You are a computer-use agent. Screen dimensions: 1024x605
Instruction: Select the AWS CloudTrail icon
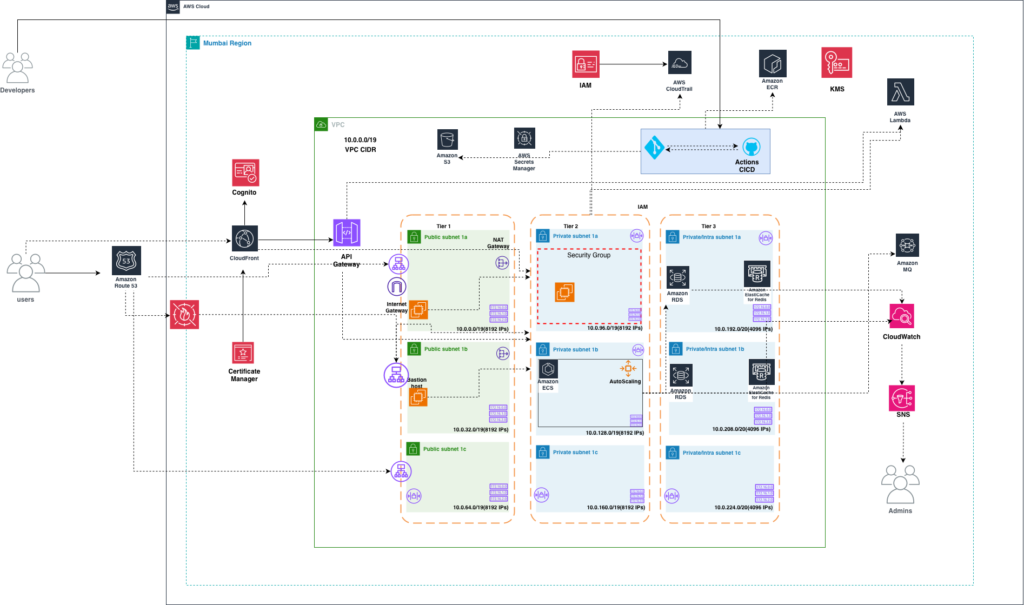click(679, 63)
